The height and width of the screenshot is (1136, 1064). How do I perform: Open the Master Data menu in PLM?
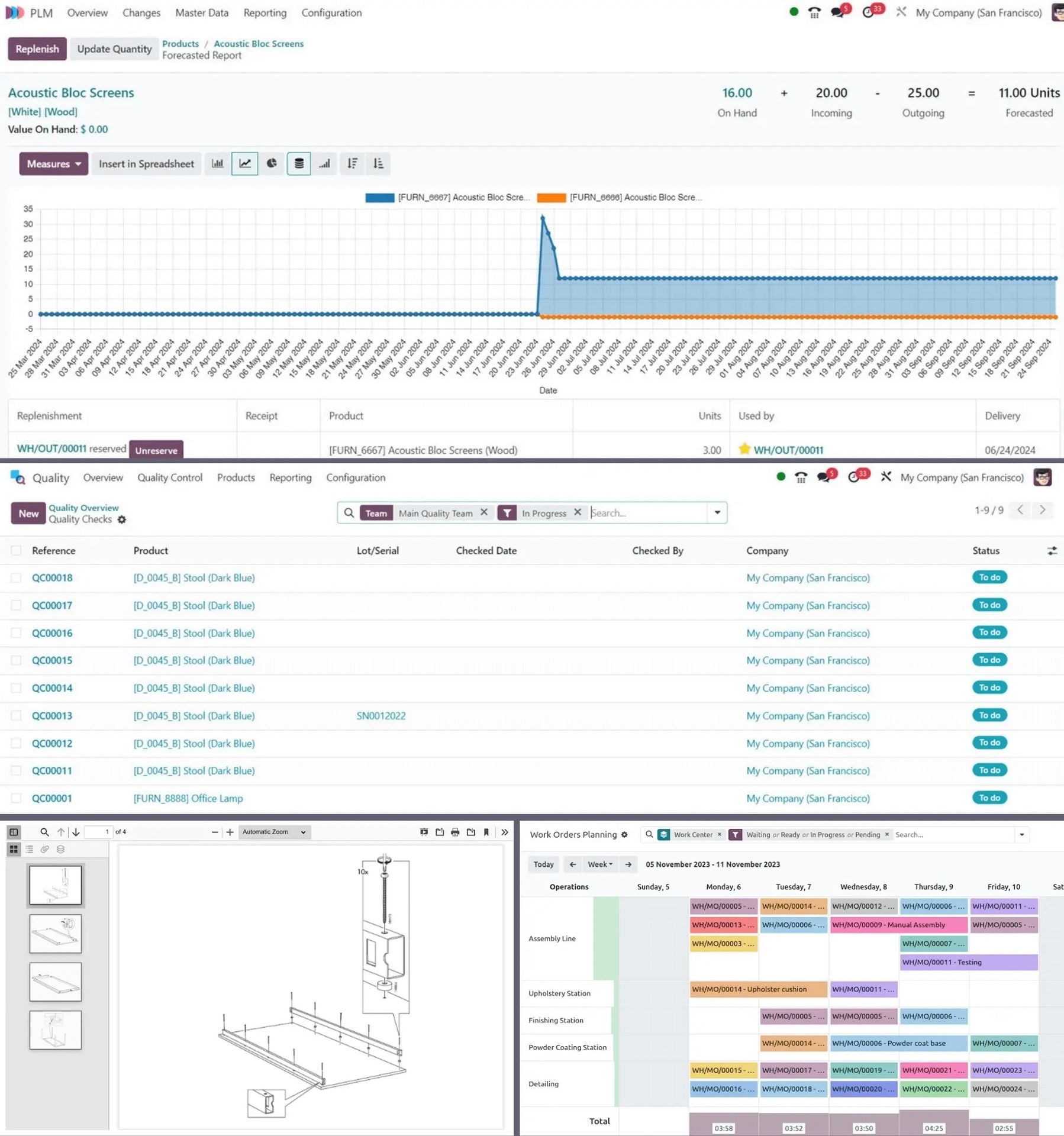(201, 13)
